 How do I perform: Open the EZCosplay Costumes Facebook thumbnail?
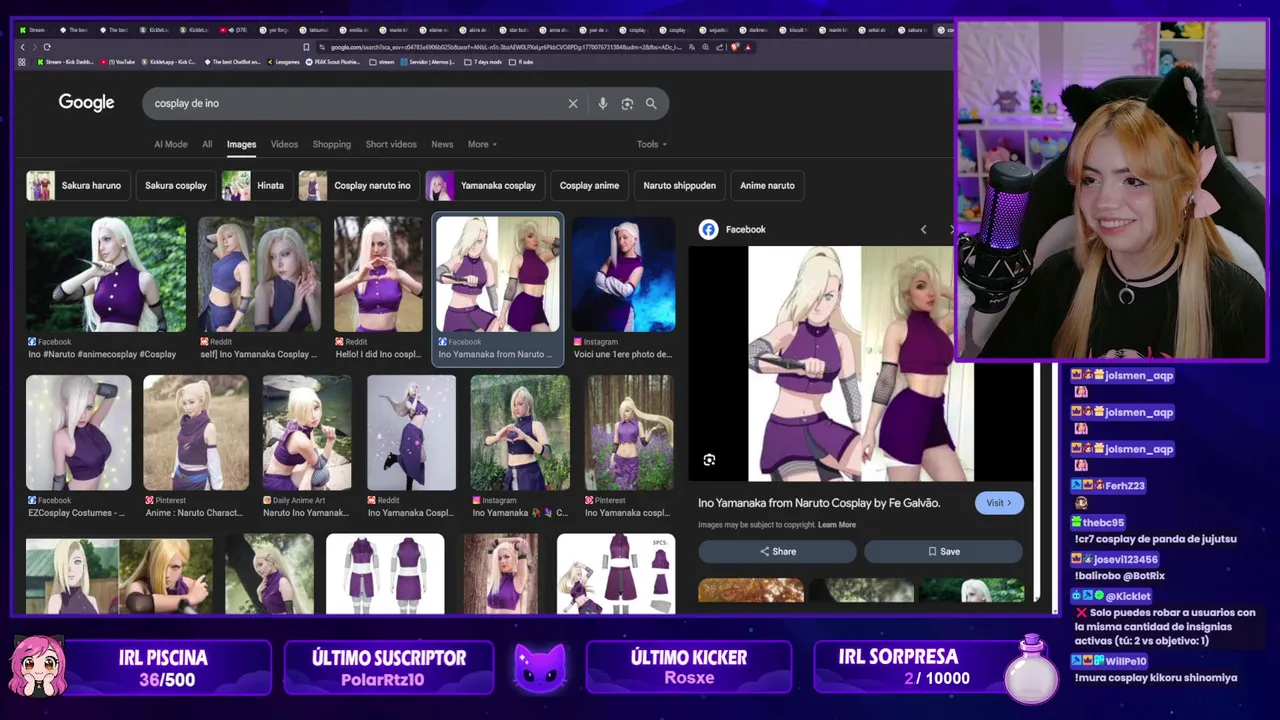point(78,433)
